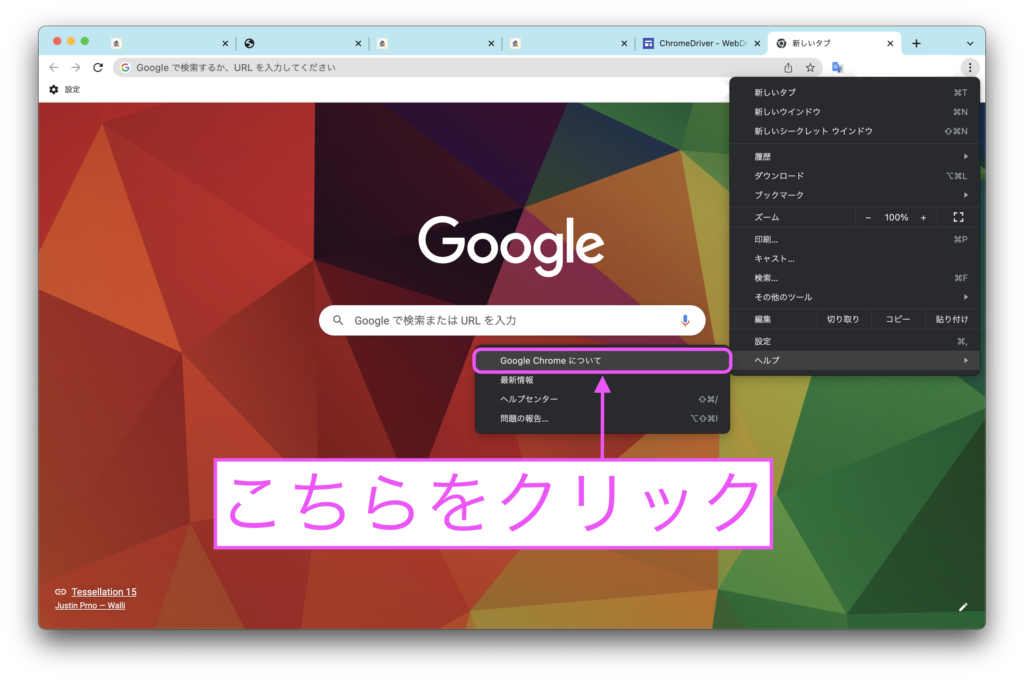Expand the 履歴 submenu
Image resolution: width=1024 pixels, height=680 pixels.
855,157
